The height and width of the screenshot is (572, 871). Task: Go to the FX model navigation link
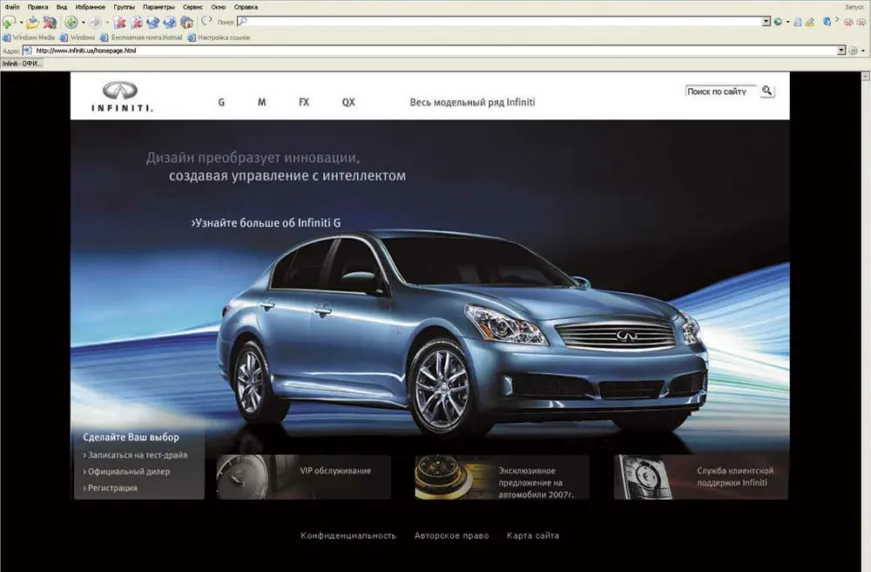pos(304,102)
